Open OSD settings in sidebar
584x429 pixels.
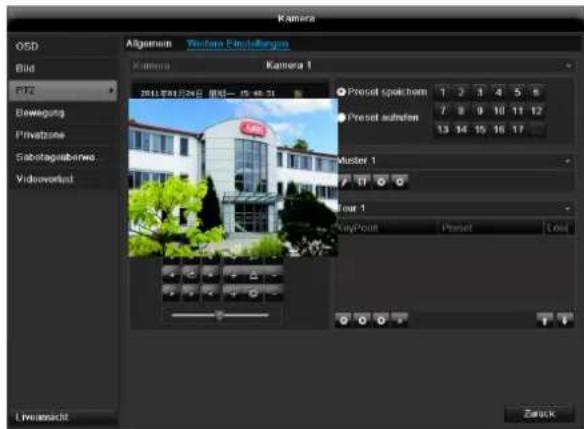point(63,46)
